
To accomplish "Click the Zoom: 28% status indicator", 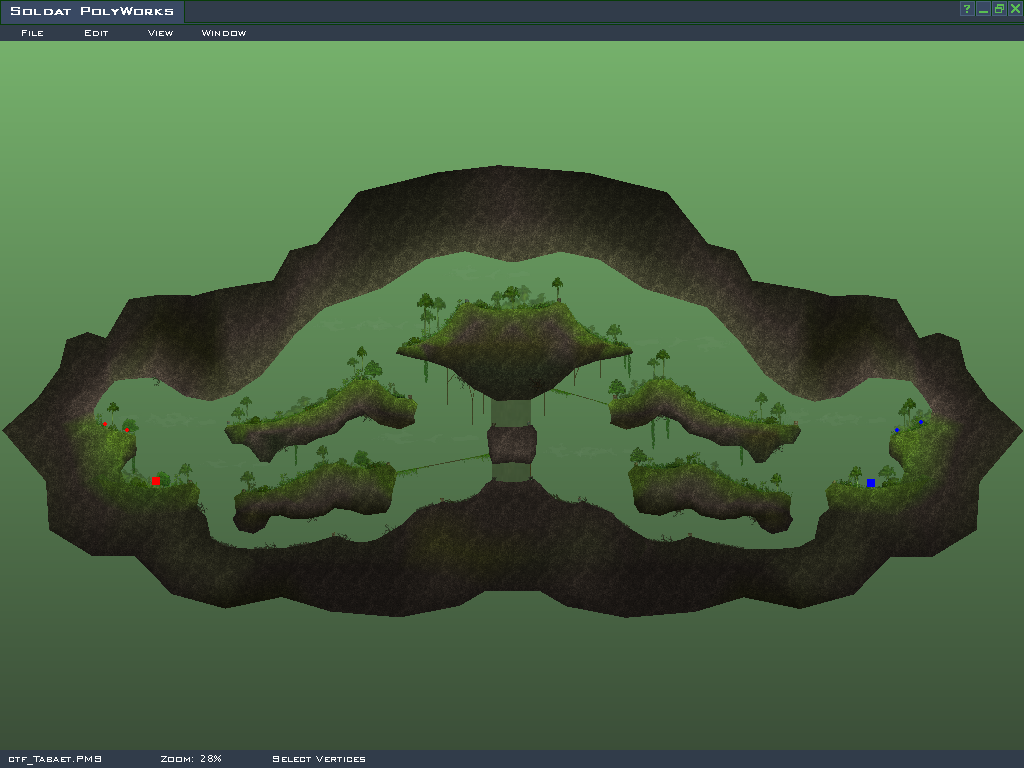I will (x=191, y=759).
